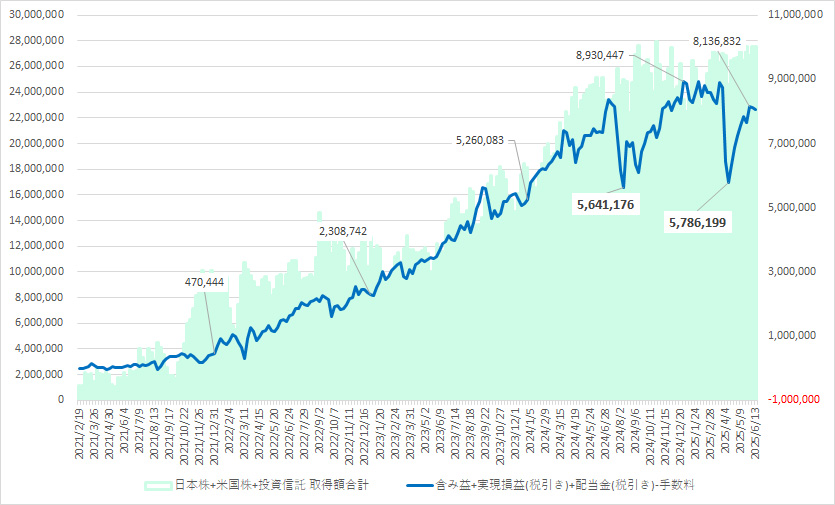The width and height of the screenshot is (835, 505).
Task: Click the 470,444 data label
Action: (x=205, y=283)
